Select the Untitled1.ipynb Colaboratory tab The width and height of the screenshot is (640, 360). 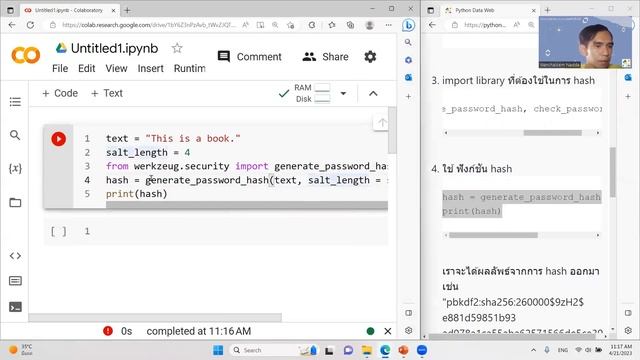coord(69,10)
